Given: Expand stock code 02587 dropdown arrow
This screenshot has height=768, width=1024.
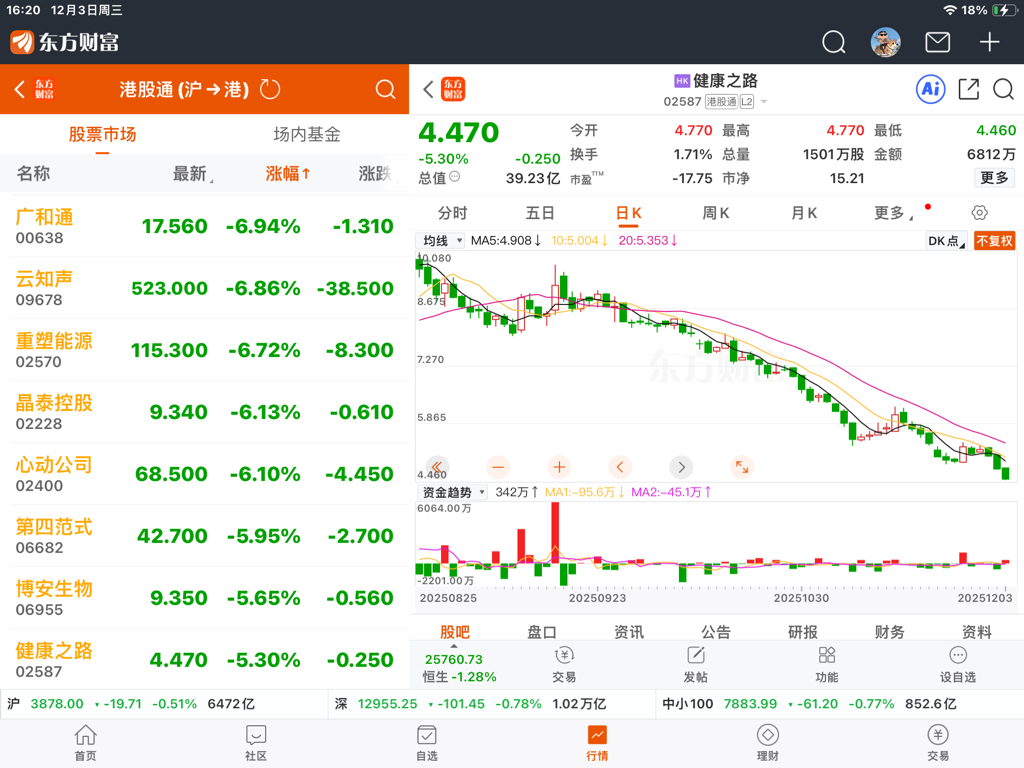Looking at the screenshot, I should tap(764, 102).
